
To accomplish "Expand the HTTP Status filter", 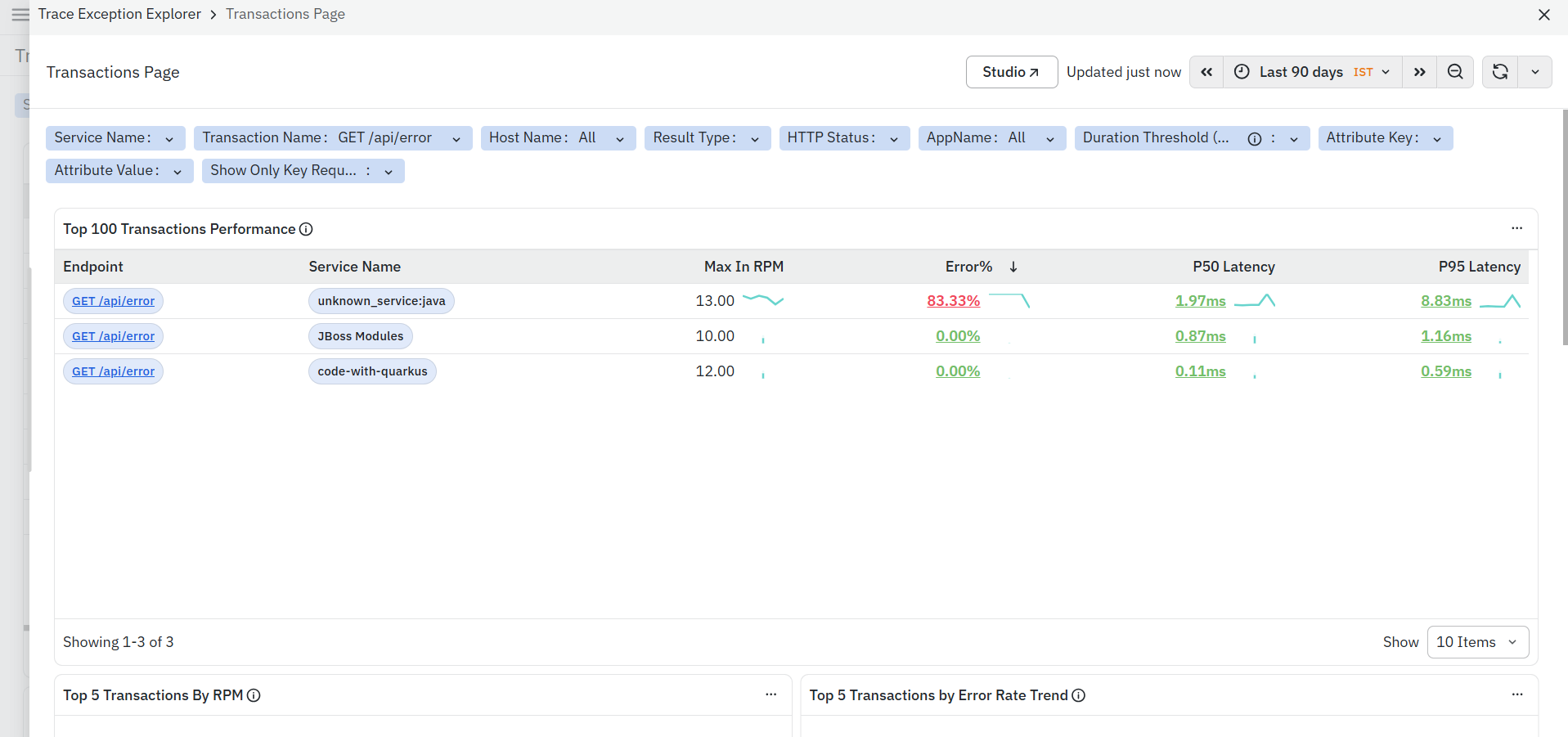I will [844, 138].
